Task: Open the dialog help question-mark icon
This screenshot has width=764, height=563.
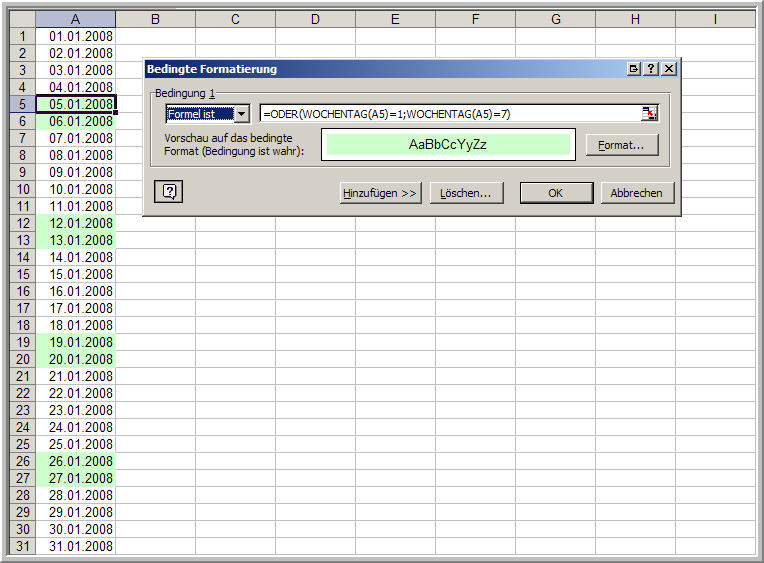Action: (x=651, y=69)
